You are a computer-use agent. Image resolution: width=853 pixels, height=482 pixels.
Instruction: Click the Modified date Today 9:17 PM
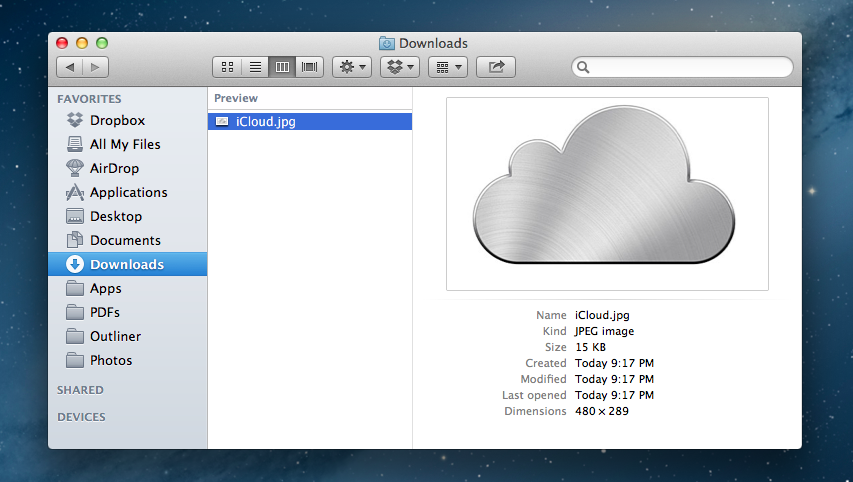point(614,379)
